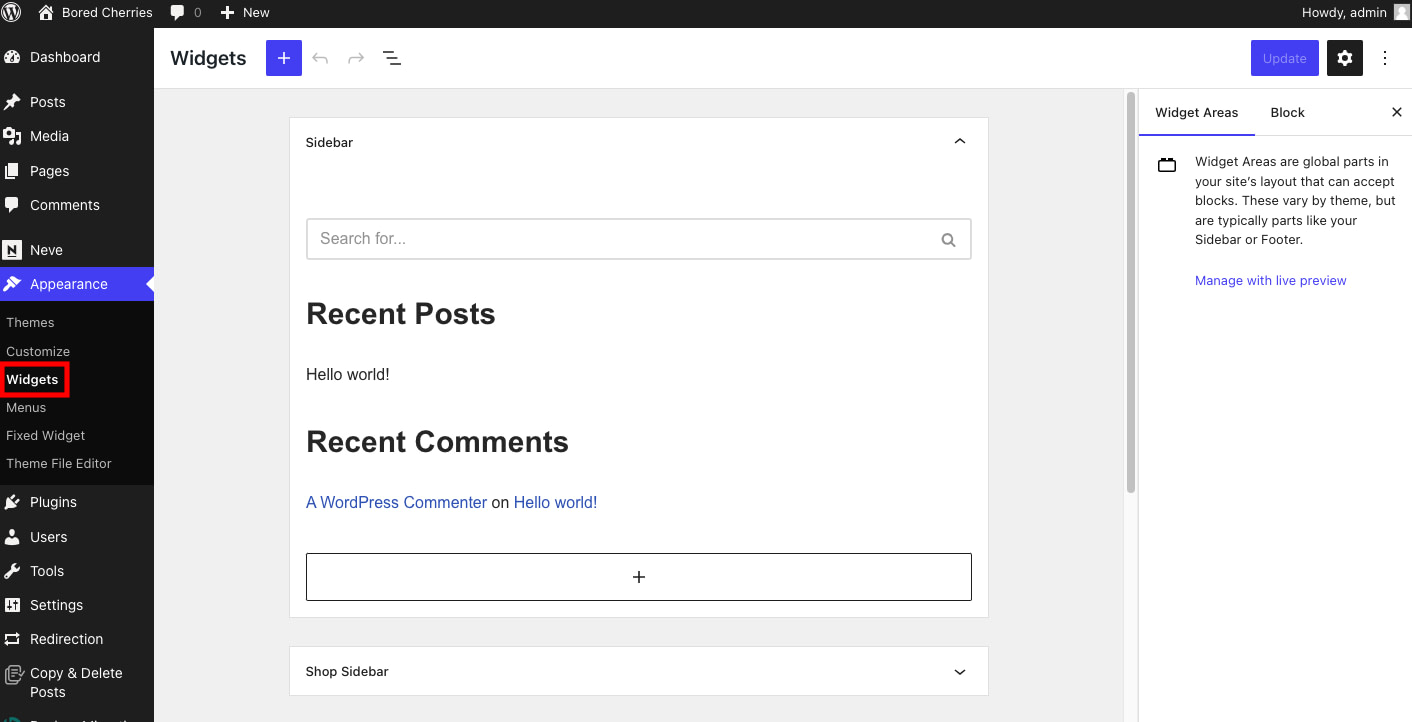
Task: Open the Hello world! post link
Action: [x=555, y=502]
